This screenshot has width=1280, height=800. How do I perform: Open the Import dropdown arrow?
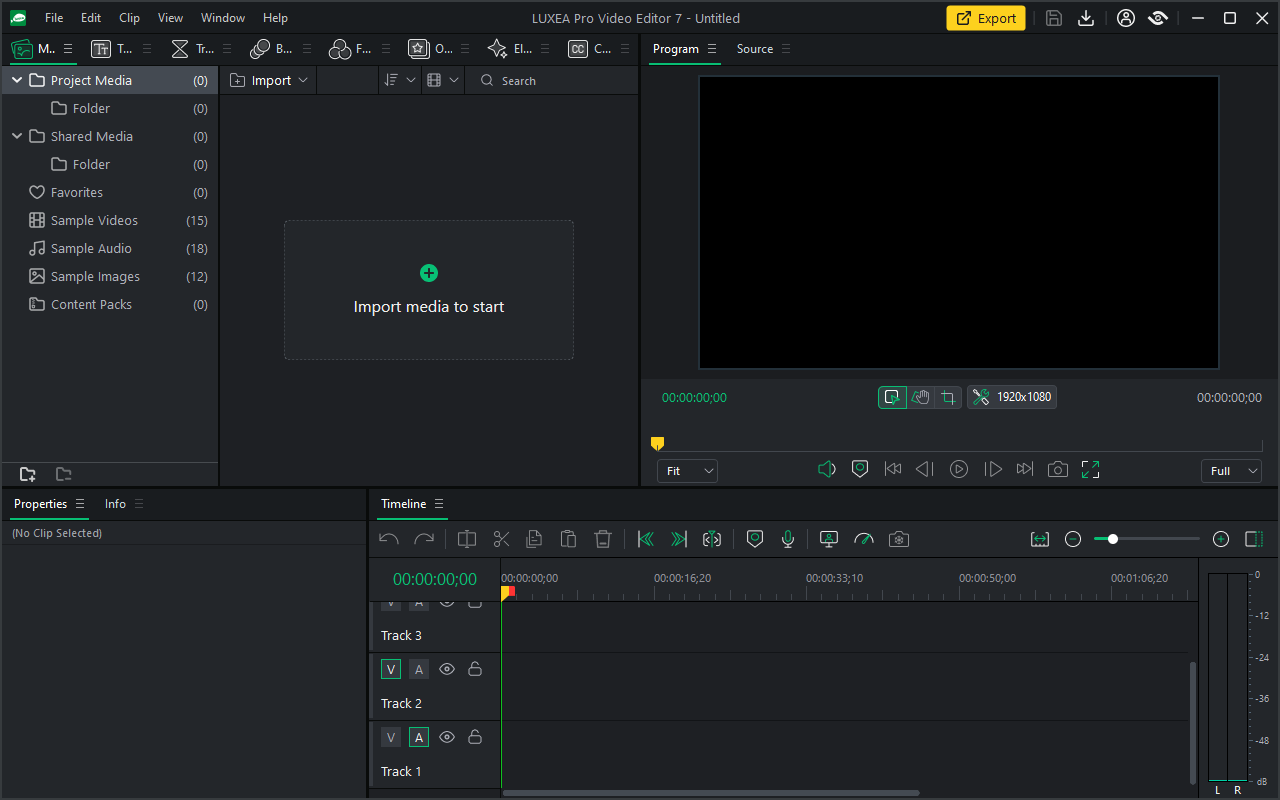pyautogui.click(x=303, y=80)
